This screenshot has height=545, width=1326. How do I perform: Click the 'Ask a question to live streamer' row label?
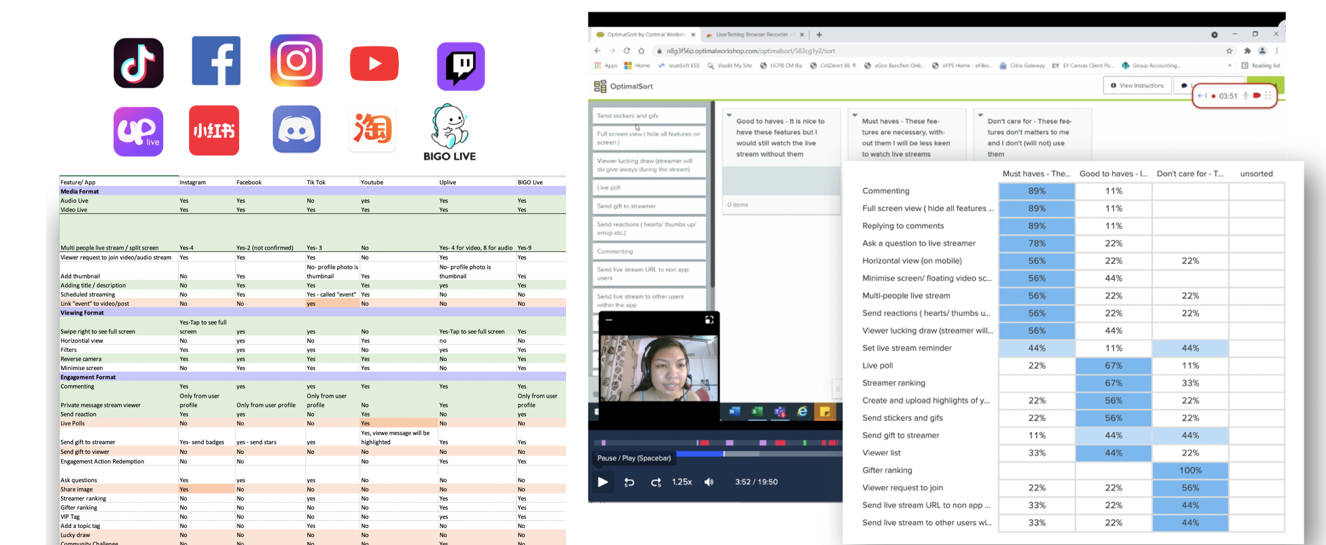point(919,243)
